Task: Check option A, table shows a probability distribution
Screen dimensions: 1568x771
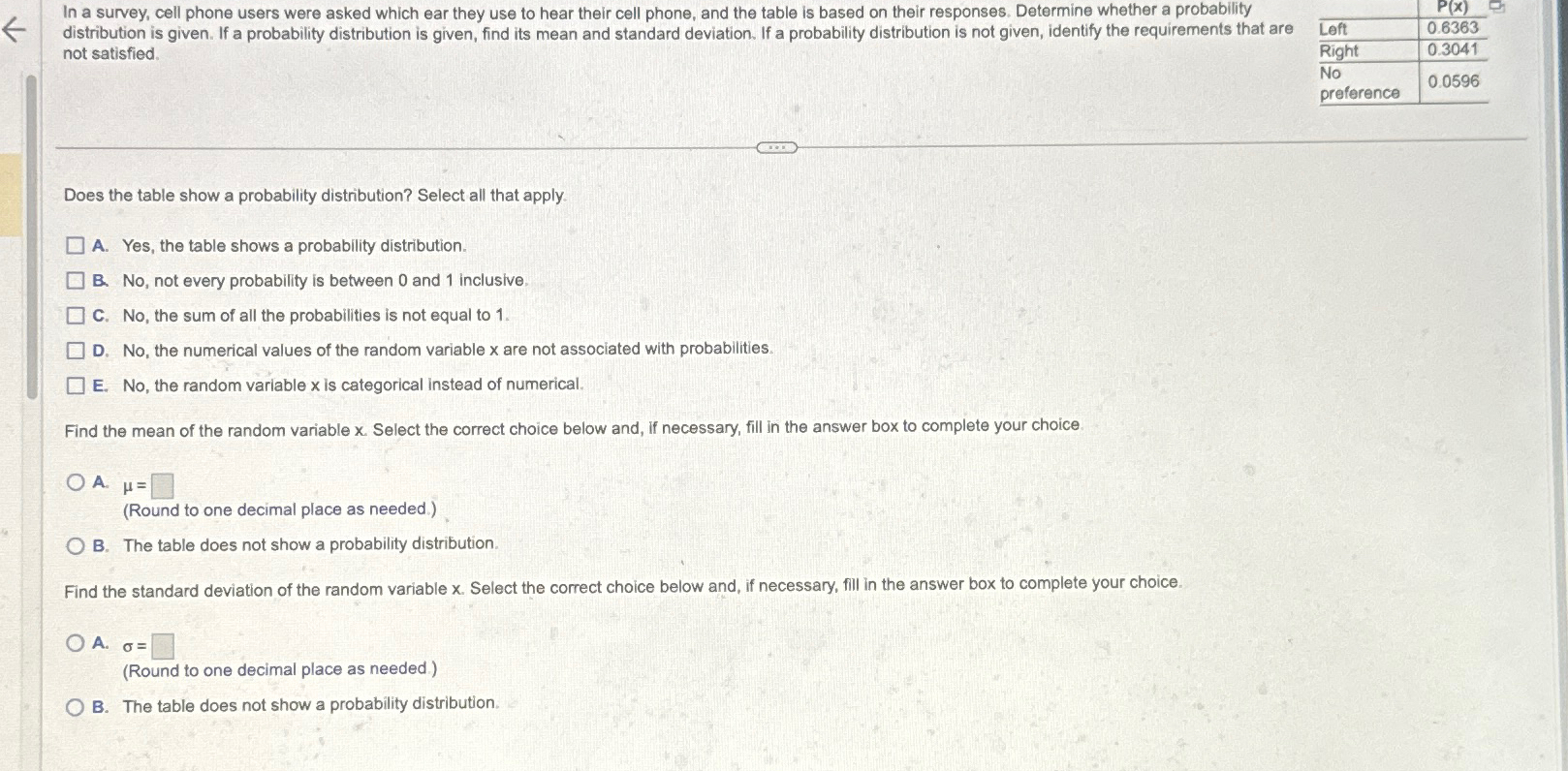Action: [77, 245]
